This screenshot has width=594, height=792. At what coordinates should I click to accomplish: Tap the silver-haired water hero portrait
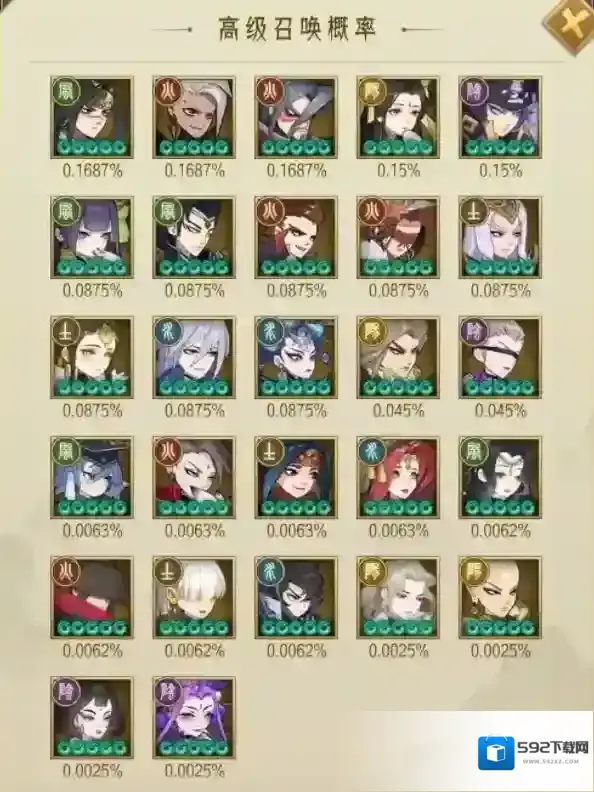pyautogui.click(x=194, y=358)
